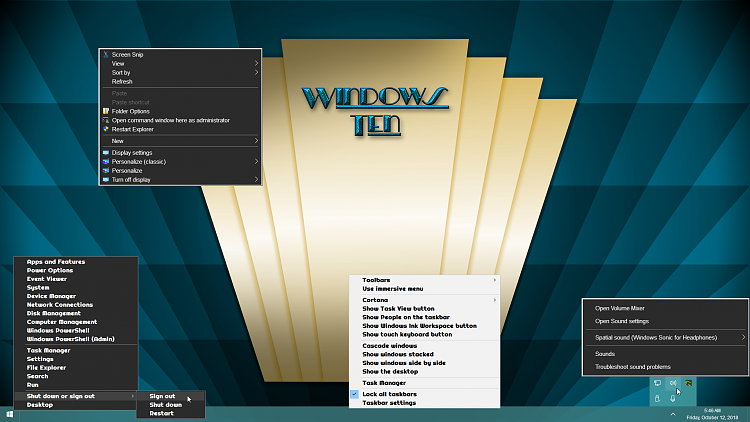The height and width of the screenshot is (422, 750).
Task: Click the command window icon in the context menu
Action: pos(106,120)
